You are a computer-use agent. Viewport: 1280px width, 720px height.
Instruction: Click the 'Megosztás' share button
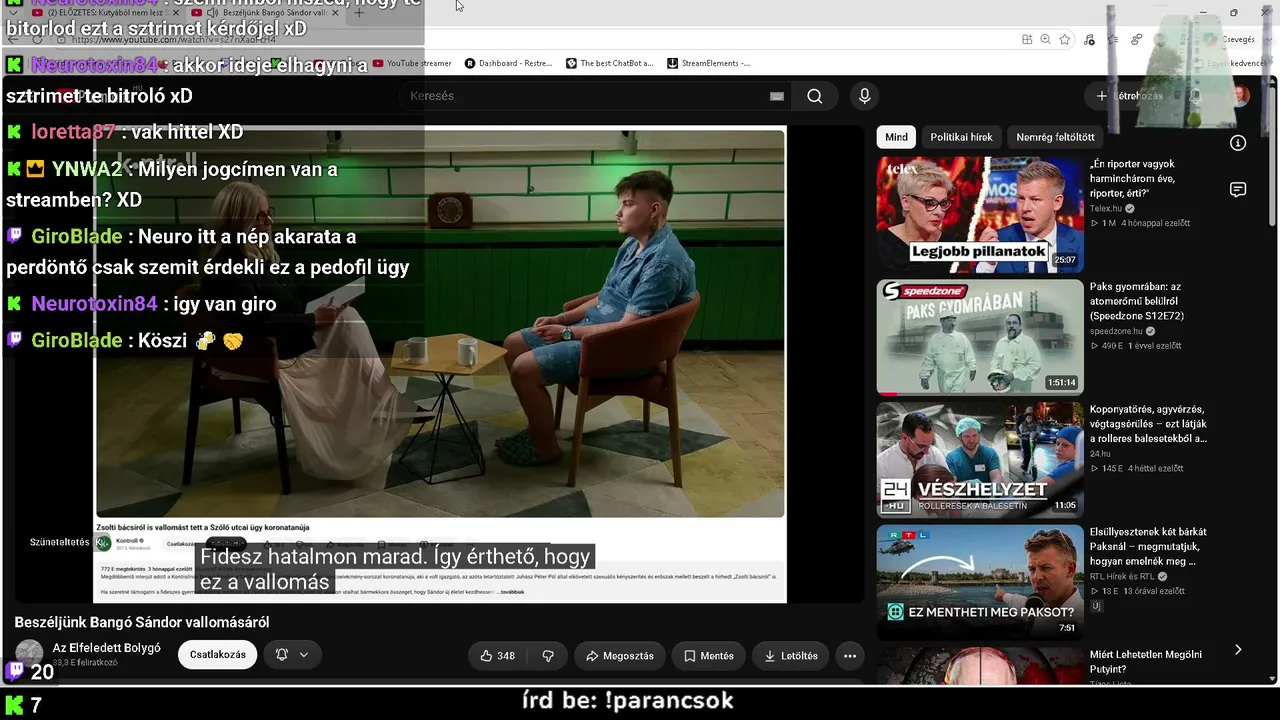click(x=620, y=656)
